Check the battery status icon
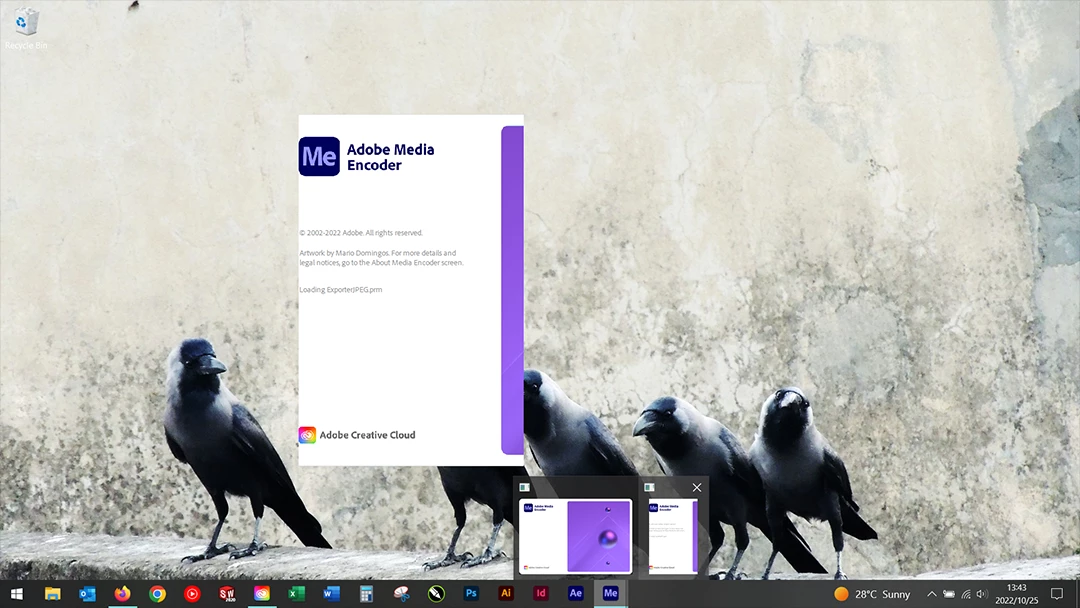Image resolution: width=1080 pixels, height=608 pixels. (948, 594)
